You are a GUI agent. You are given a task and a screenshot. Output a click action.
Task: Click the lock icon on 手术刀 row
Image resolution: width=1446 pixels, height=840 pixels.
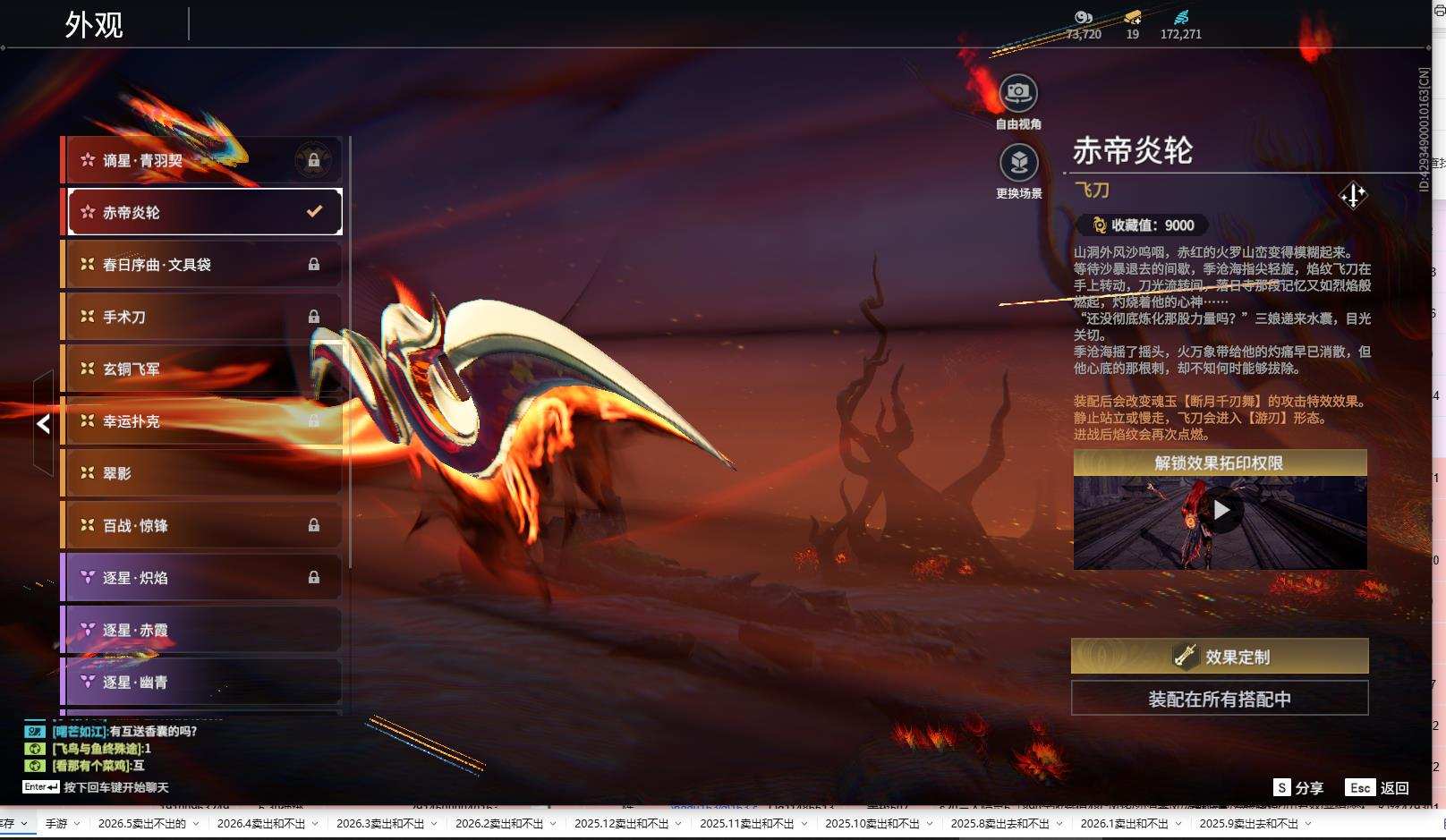[314, 317]
